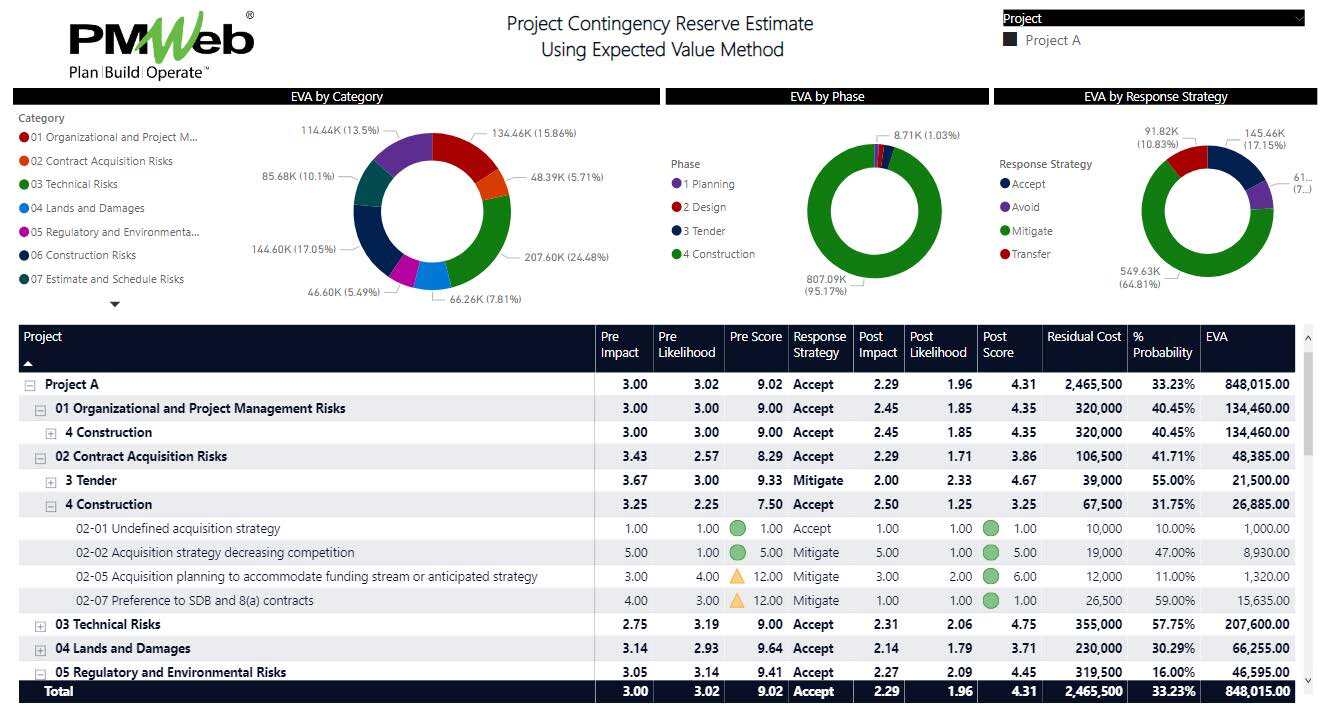The image size is (1320, 714).
Task: Click green Post Score circle for 02-02 row
Action: tap(990, 552)
